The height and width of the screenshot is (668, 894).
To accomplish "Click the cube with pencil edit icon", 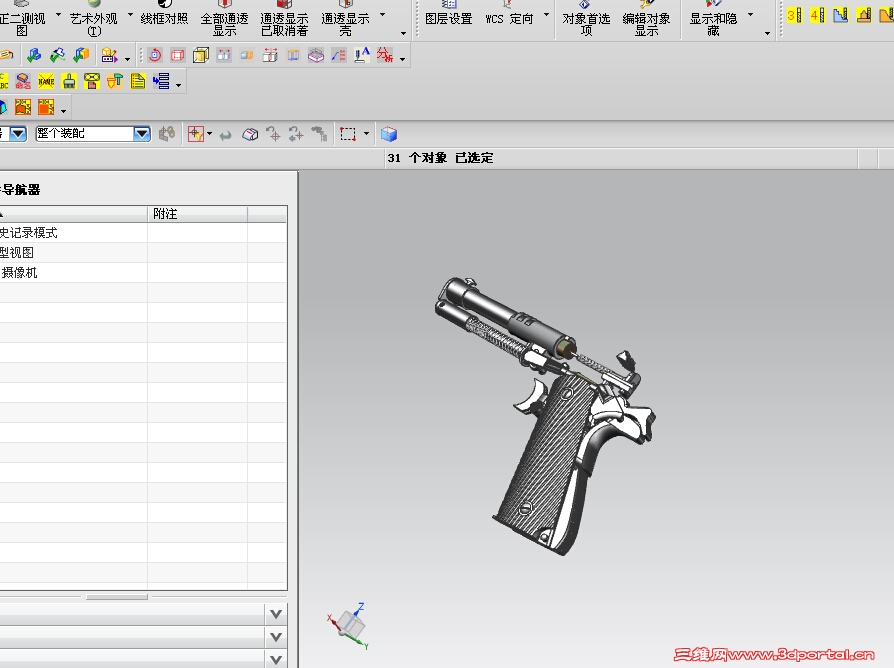I will (109, 55).
